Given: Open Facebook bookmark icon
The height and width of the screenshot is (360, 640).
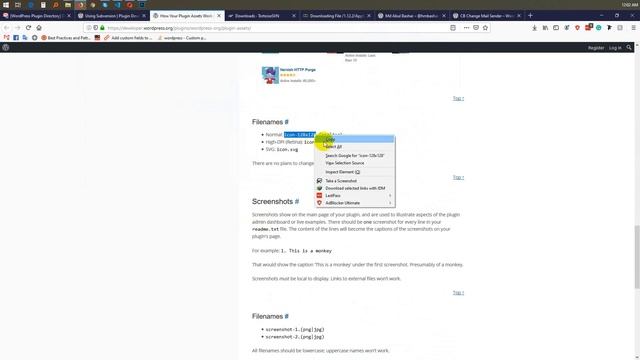Looking at the screenshot, I should (x=16, y=38).
